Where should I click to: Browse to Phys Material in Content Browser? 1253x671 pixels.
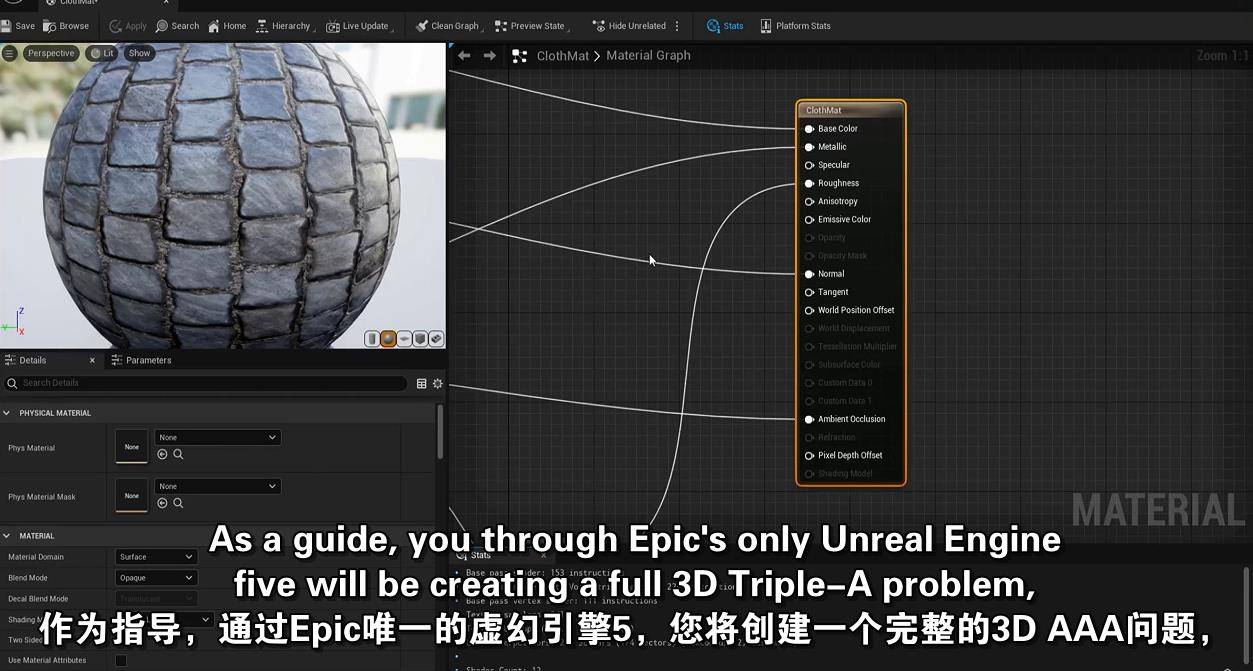point(178,454)
